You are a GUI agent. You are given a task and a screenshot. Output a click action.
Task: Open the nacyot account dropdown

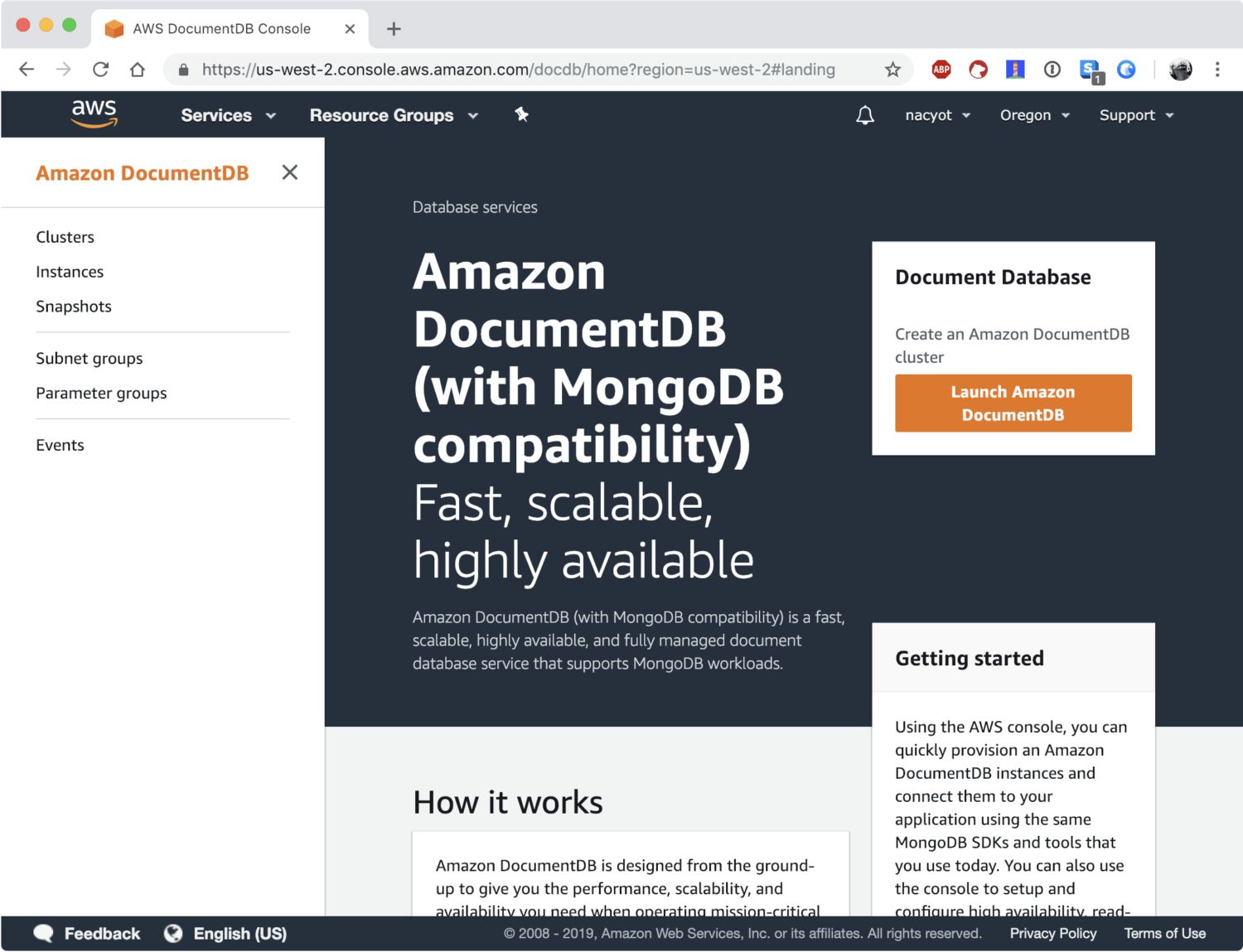(937, 115)
